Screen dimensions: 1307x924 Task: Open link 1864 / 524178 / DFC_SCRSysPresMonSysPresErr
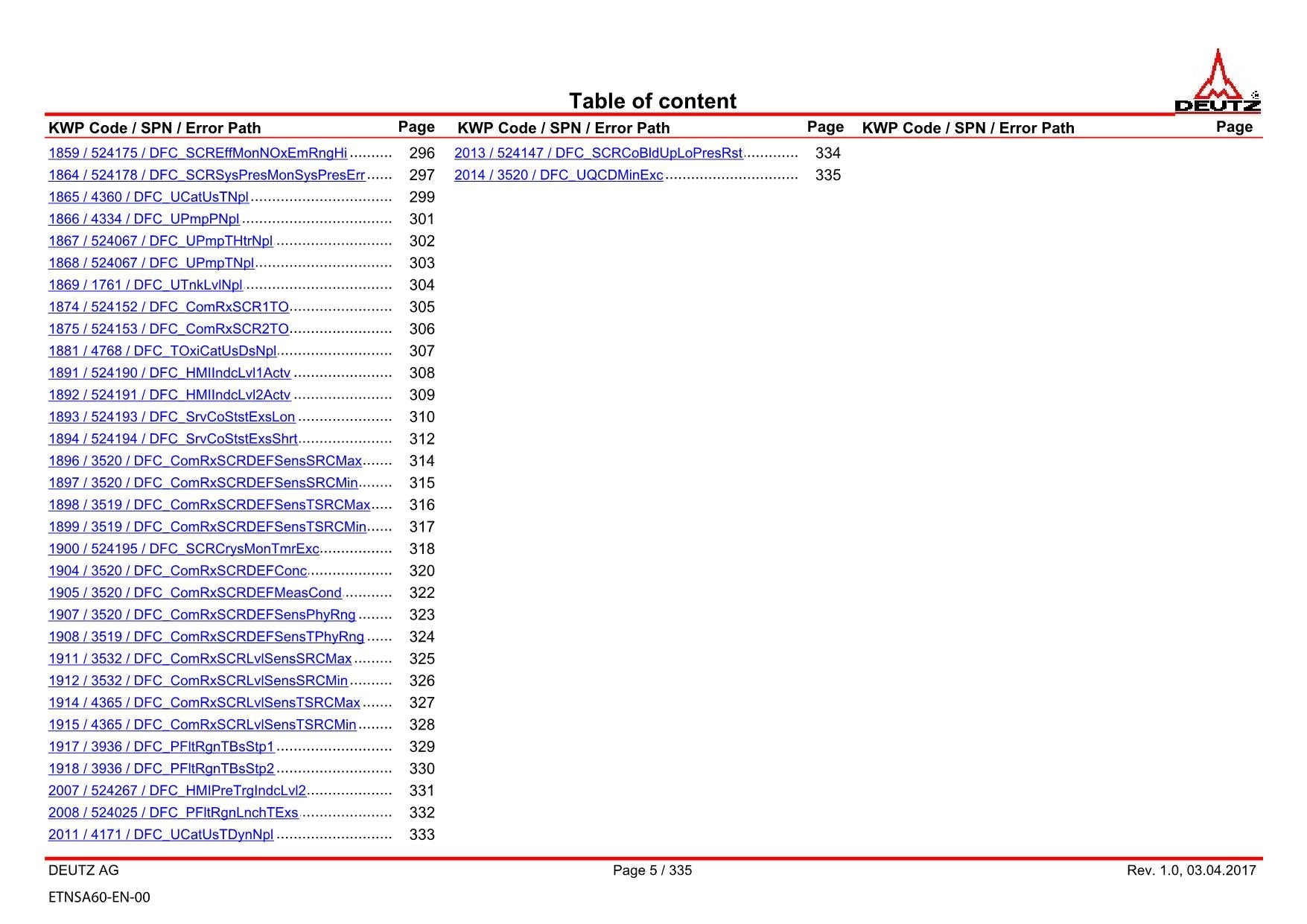point(206,176)
